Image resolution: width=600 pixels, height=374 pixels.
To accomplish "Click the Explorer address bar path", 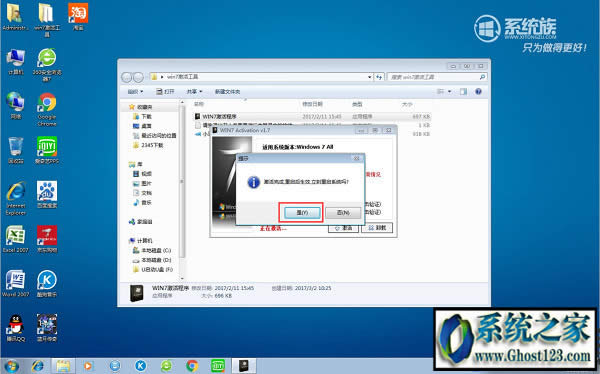I will (258, 77).
